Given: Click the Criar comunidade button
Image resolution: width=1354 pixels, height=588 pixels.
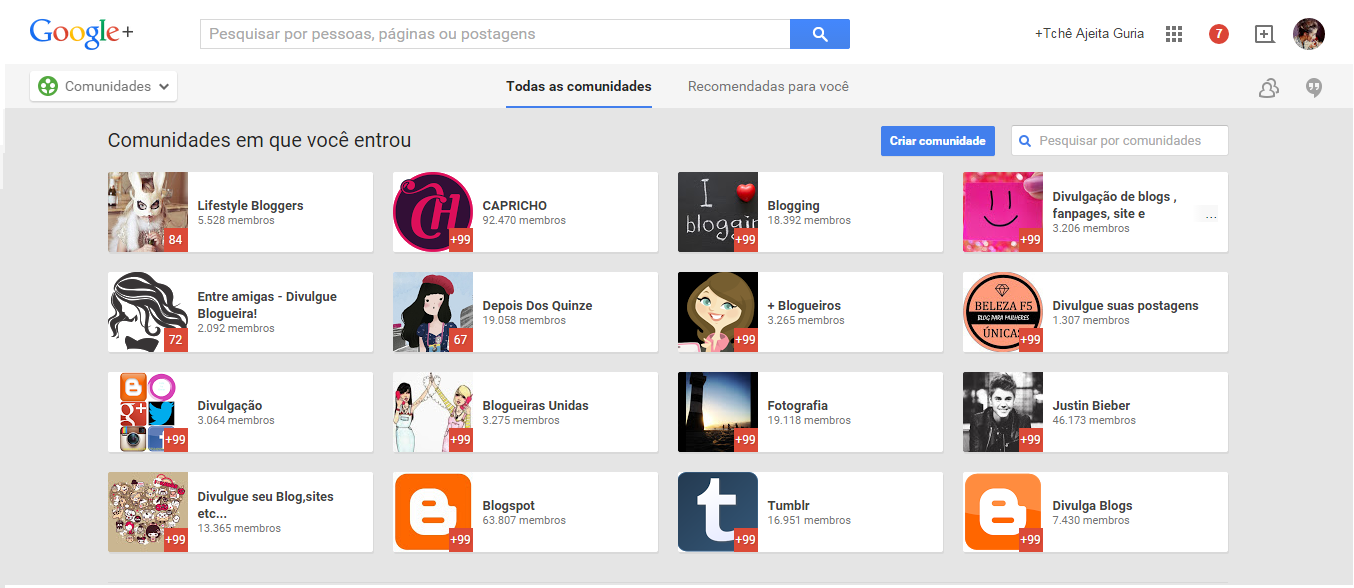Looking at the screenshot, I should click(x=938, y=141).
